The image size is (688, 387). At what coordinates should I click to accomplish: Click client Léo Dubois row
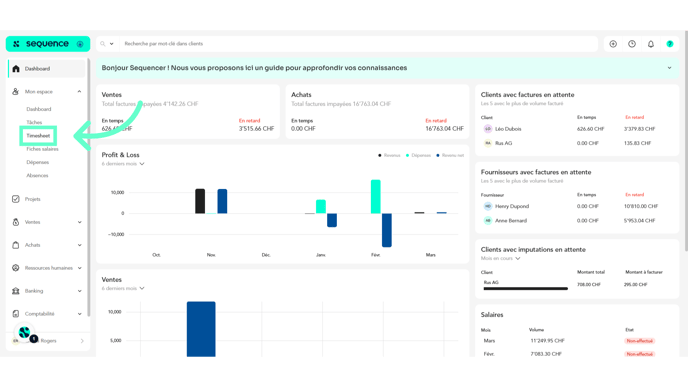[577, 129]
